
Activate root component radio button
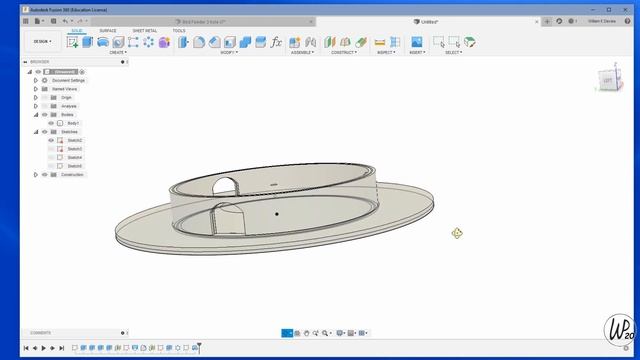click(82, 72)
